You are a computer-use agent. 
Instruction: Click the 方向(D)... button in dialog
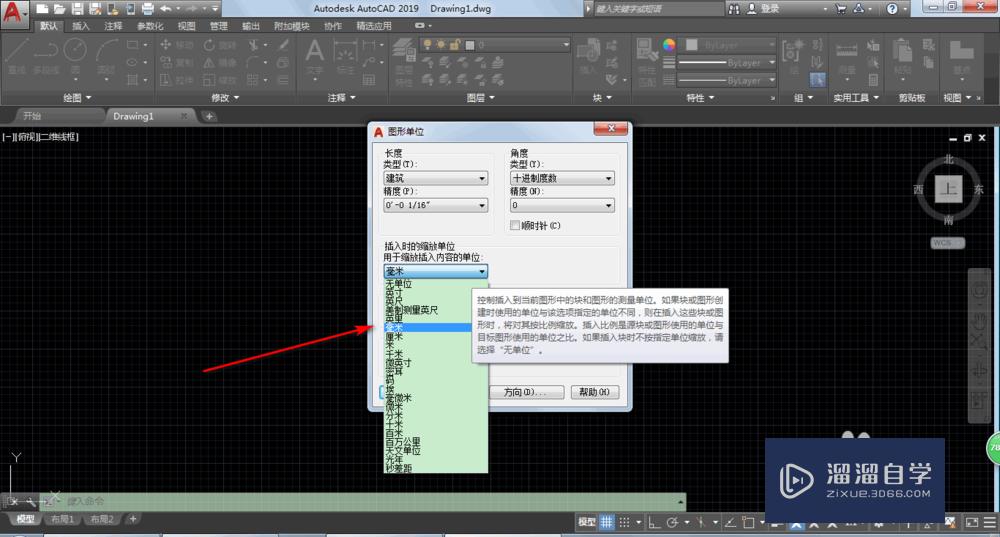pyautogui.click(x=526, y=392)
